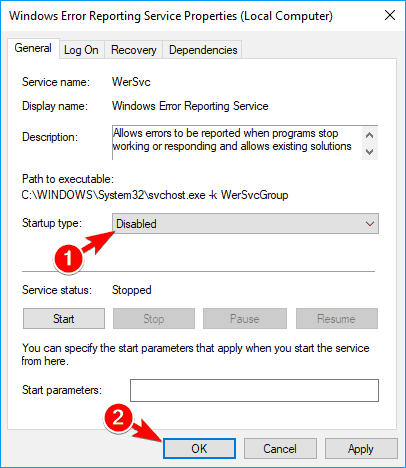Start the service with the Start button
Screen dimensions: 406x468
[x=64, y=319]
